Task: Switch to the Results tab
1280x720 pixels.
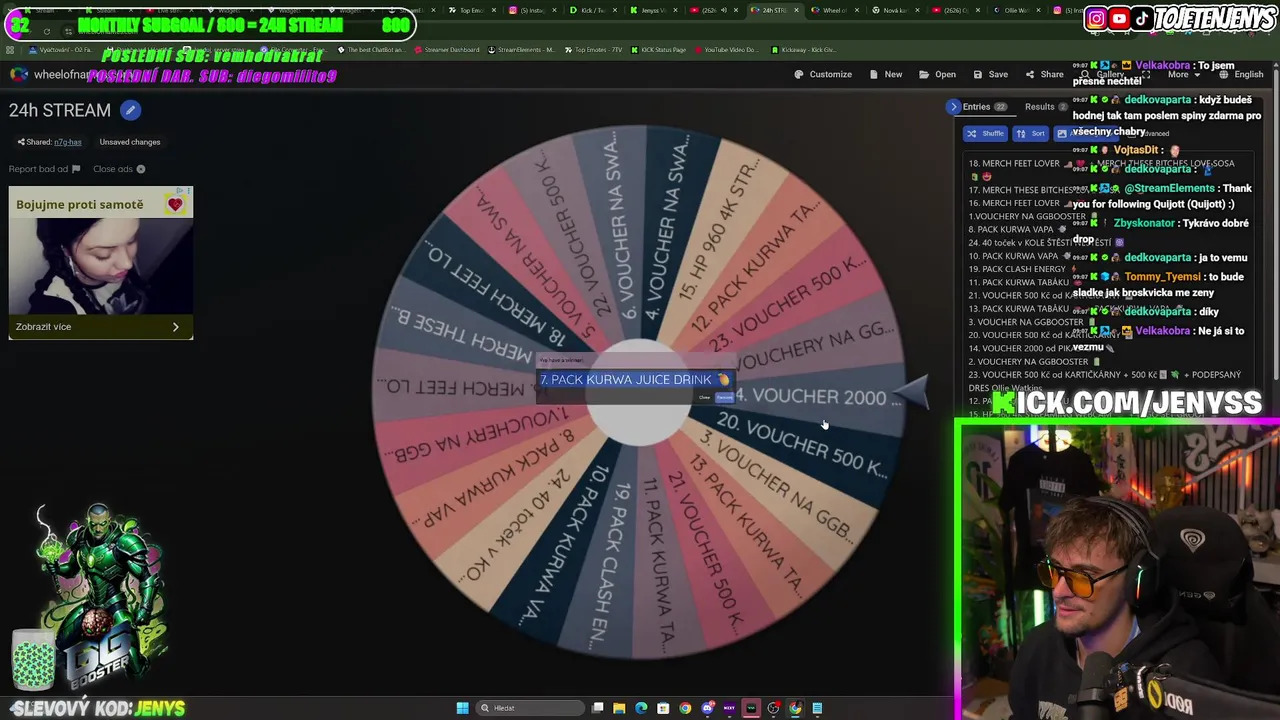Action: tap(1046, 107)
